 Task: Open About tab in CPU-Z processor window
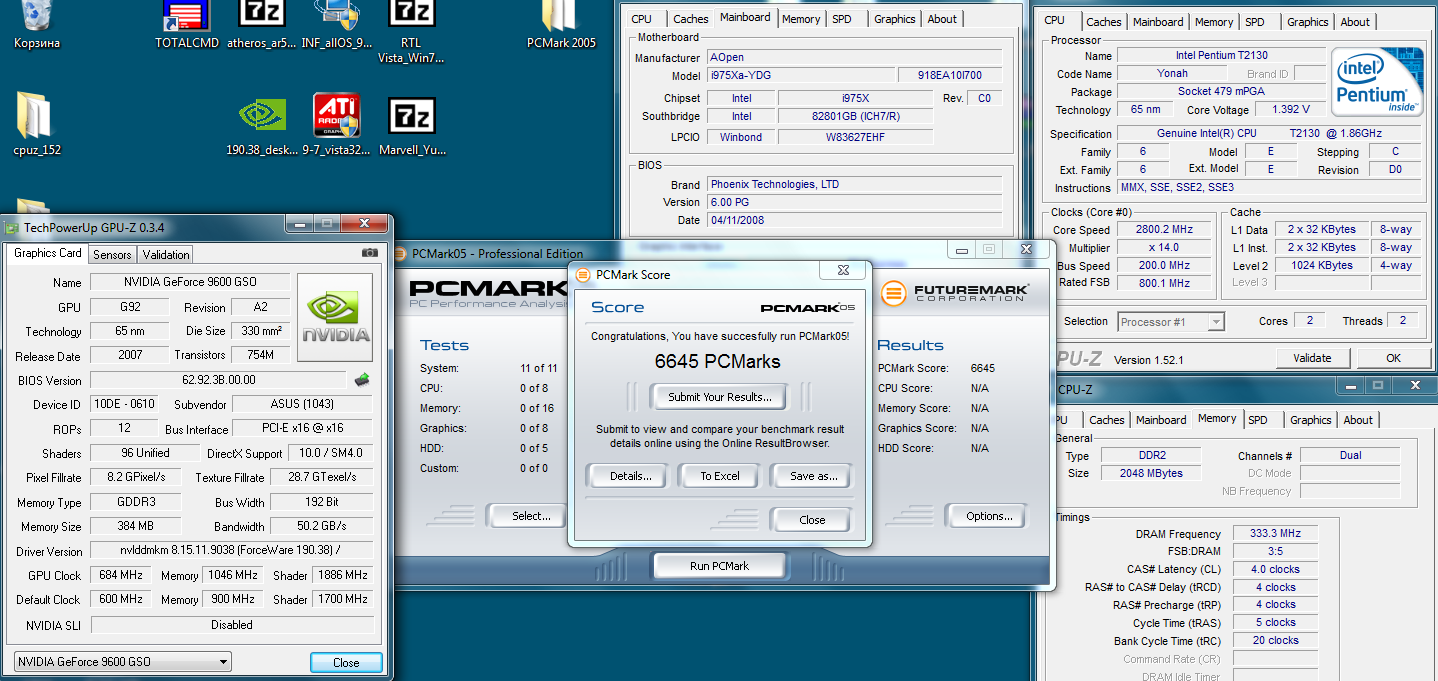click(x=1355, y=22)
